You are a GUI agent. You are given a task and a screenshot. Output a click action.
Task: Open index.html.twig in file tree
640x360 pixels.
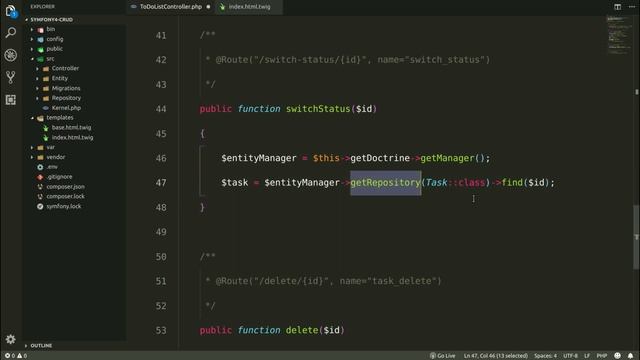72,138
